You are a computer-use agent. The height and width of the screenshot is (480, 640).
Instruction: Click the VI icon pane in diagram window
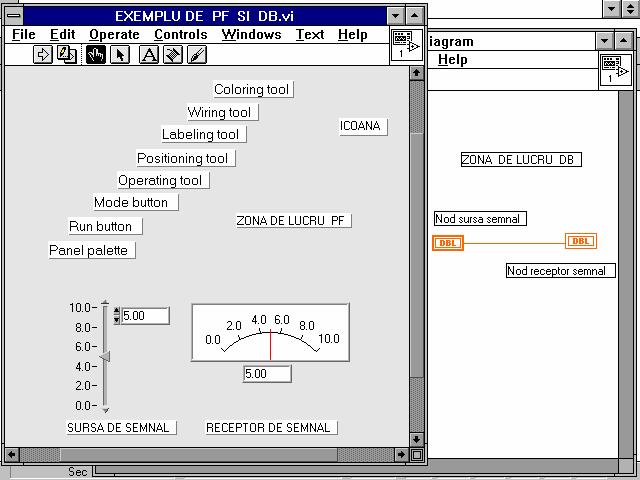[x=616, y=70]
